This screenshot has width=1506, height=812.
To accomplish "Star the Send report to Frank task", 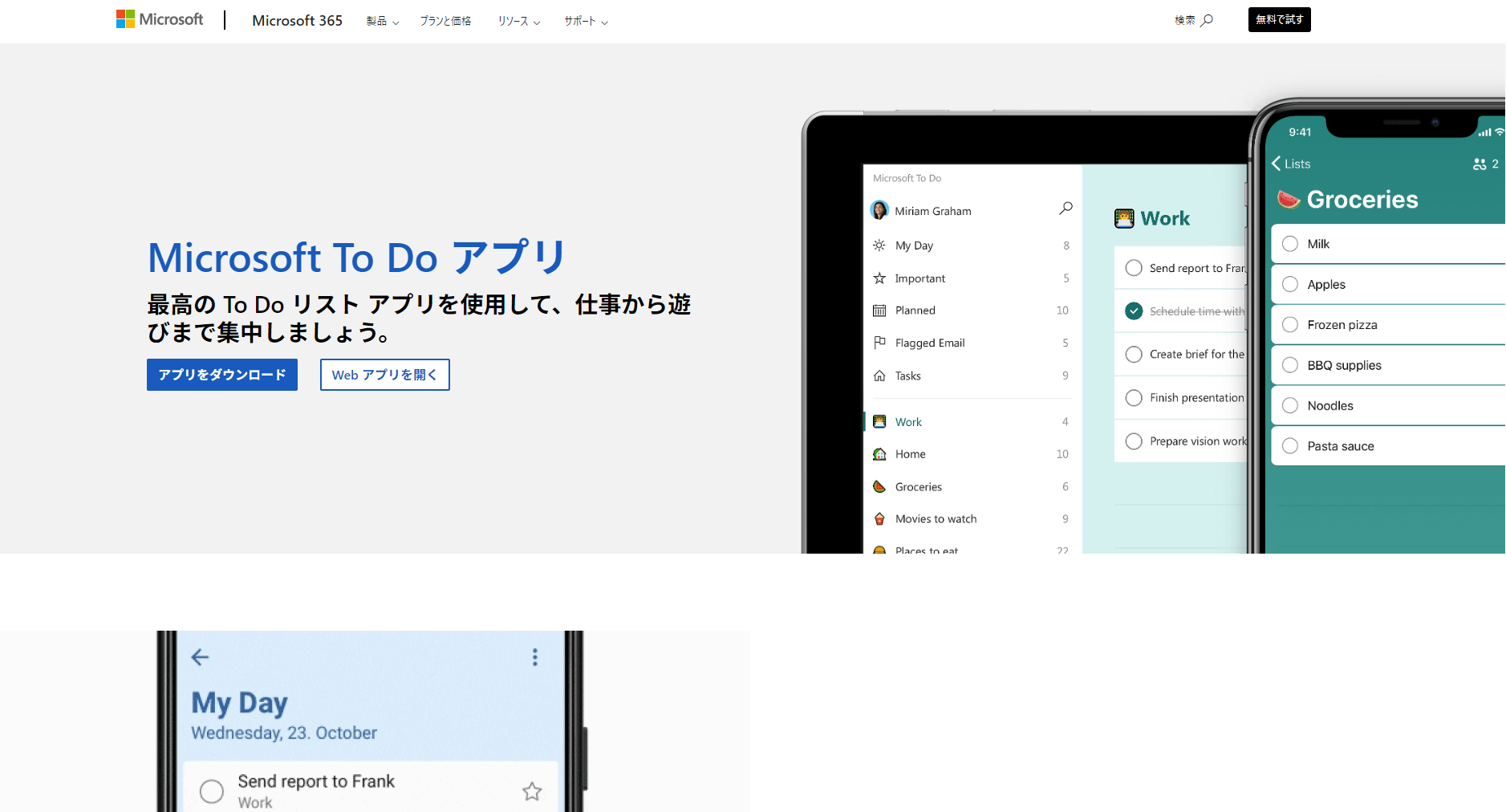I will (x=531, y=791).
